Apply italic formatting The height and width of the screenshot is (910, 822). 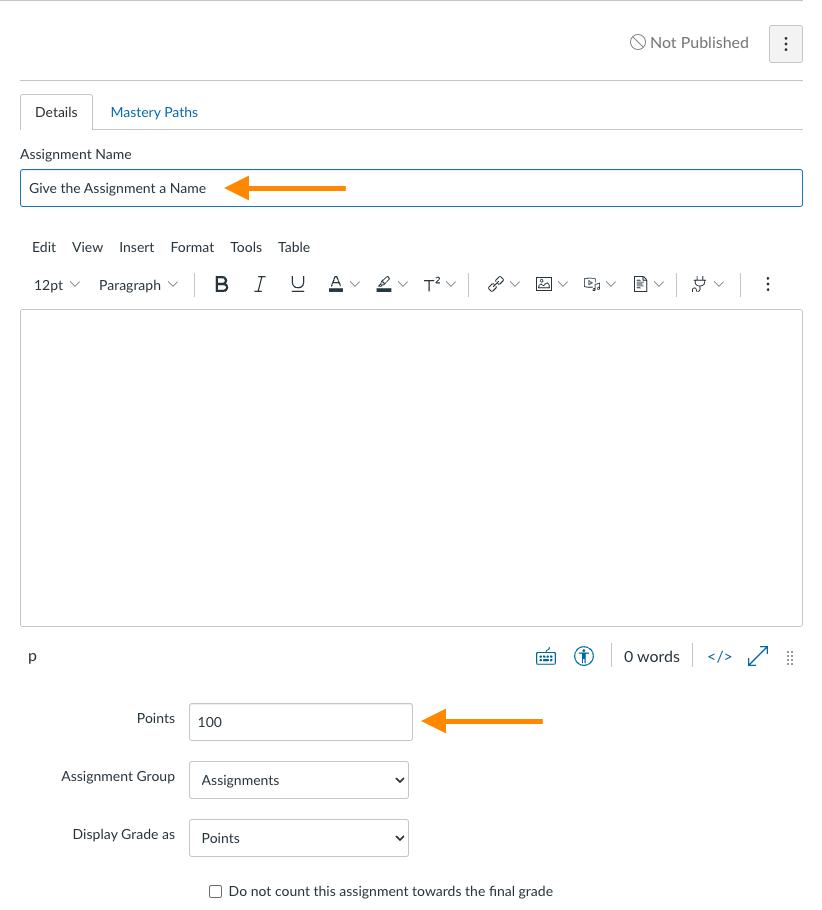point(259,285)
